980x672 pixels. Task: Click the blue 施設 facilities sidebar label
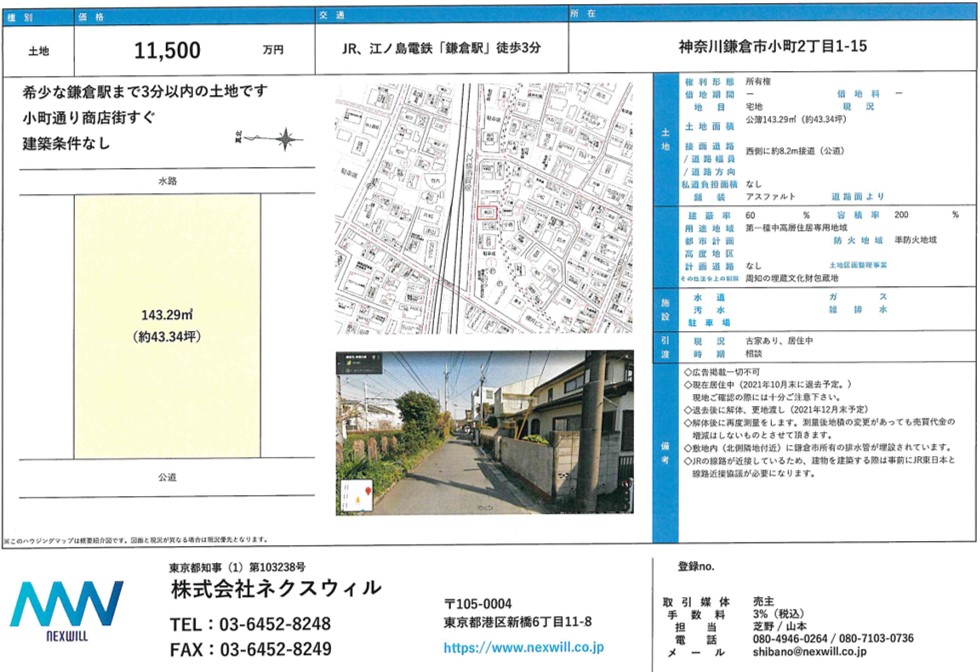(667, 308)
